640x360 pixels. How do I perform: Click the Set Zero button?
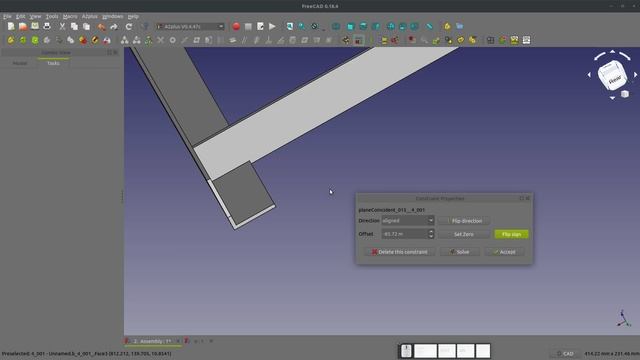pos(464,234)
